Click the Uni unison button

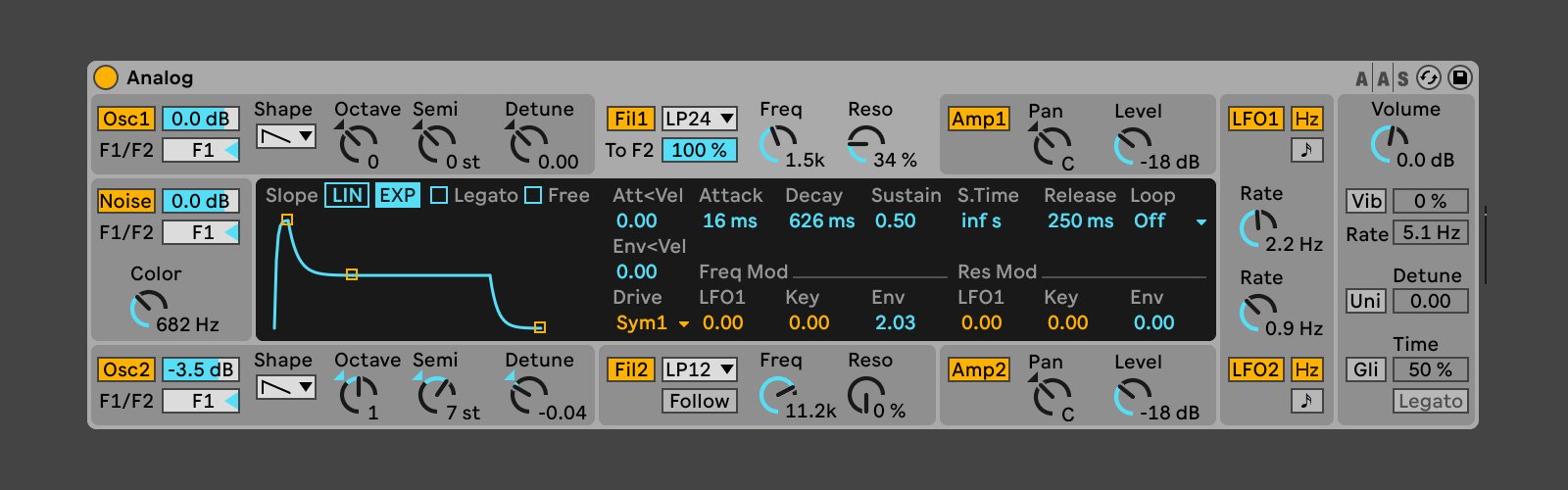click(x=1366, y=301)
